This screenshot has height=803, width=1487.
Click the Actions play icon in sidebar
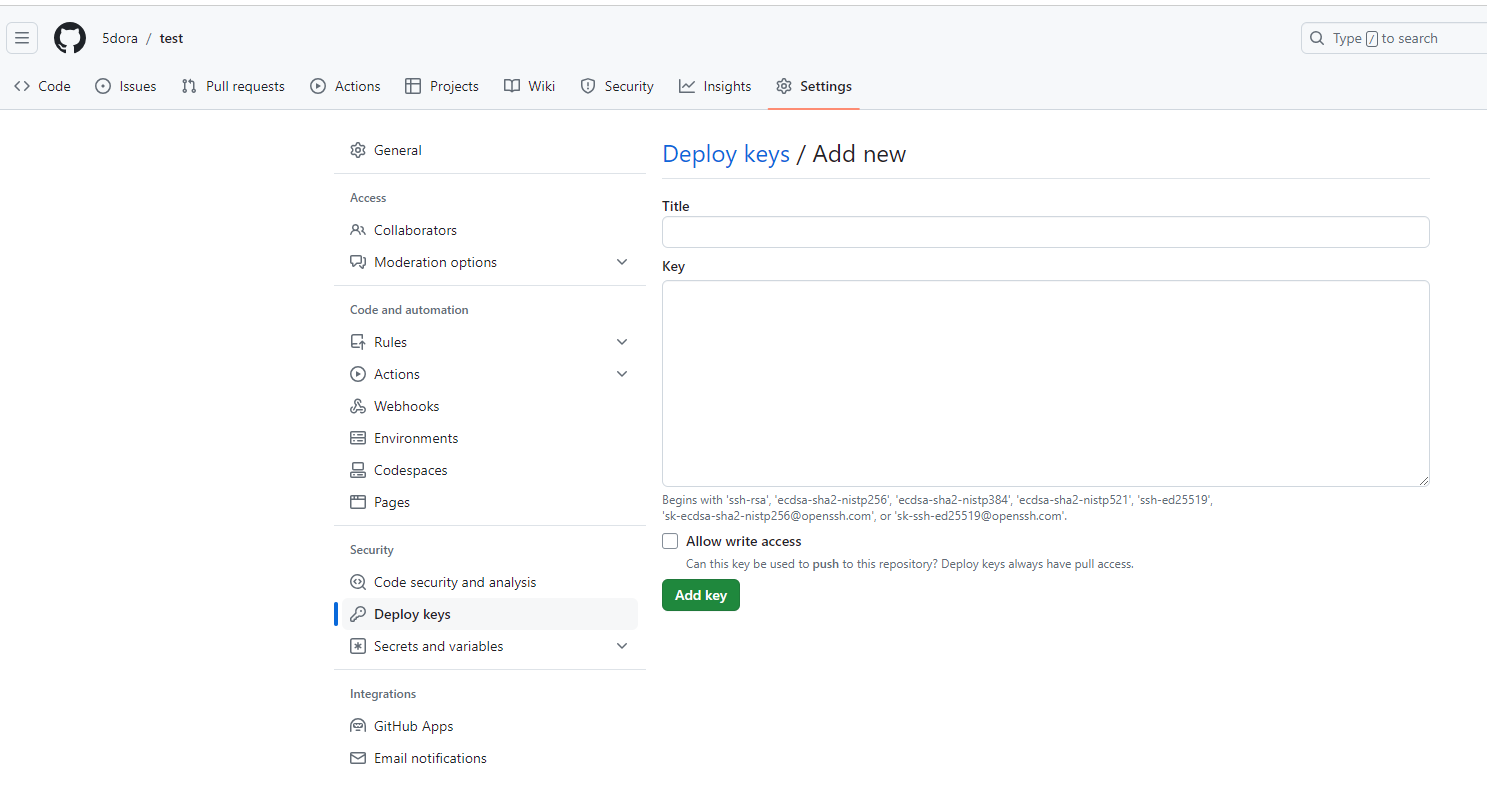[358, 374]
